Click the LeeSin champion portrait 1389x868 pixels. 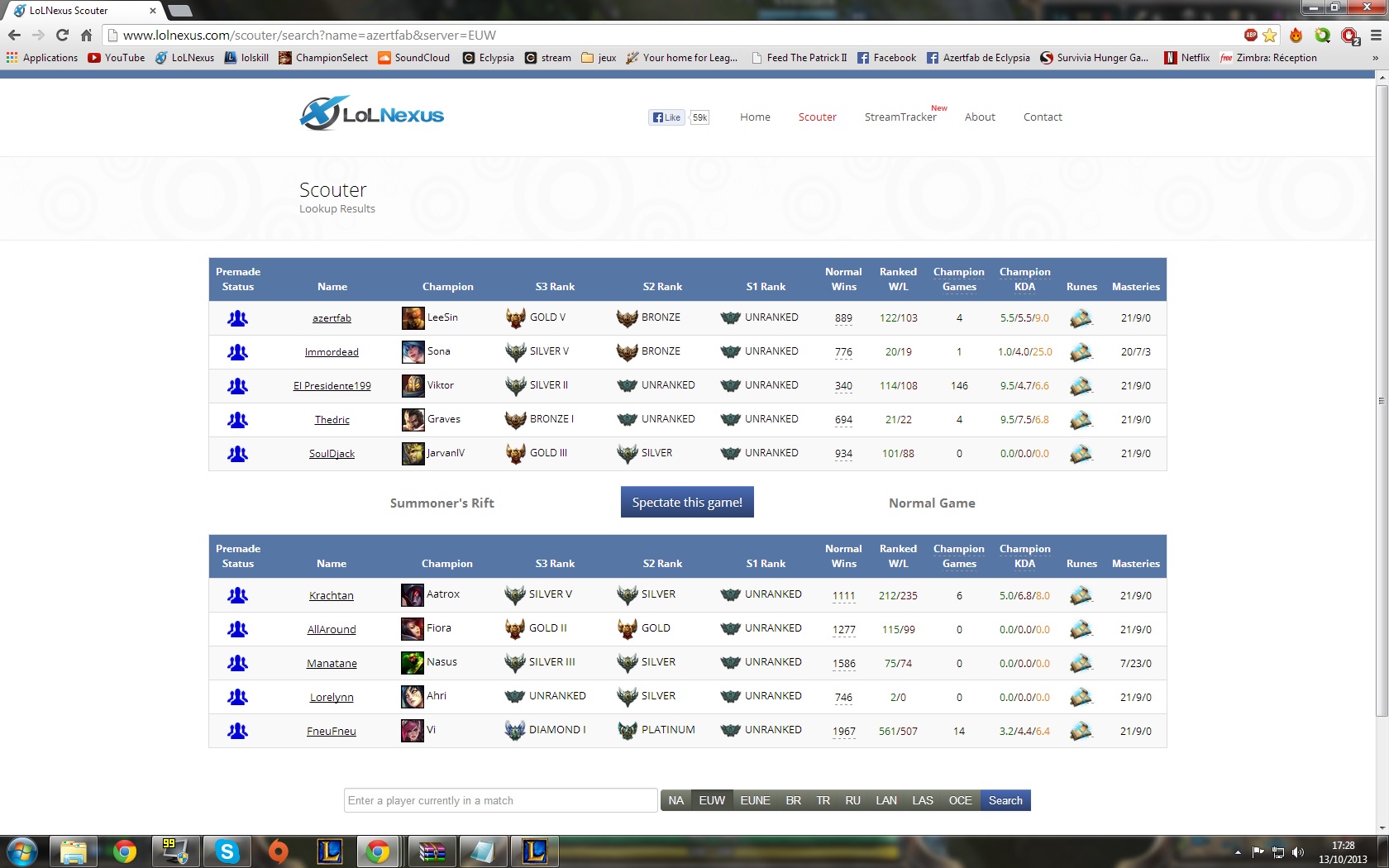tap(413, 317)
